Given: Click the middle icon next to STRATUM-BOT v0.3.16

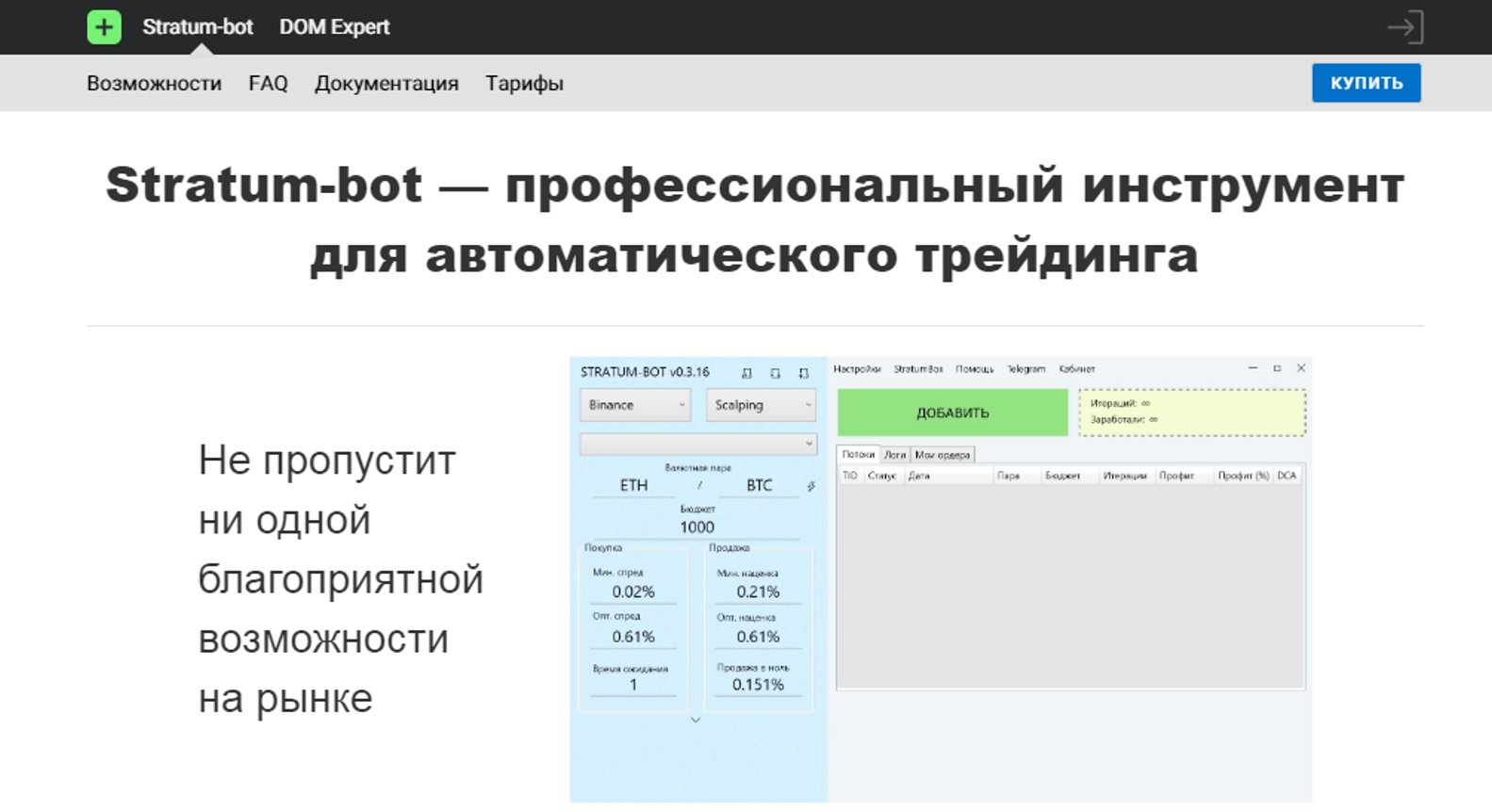Looking at the screenshot, I should click(775, 373).
